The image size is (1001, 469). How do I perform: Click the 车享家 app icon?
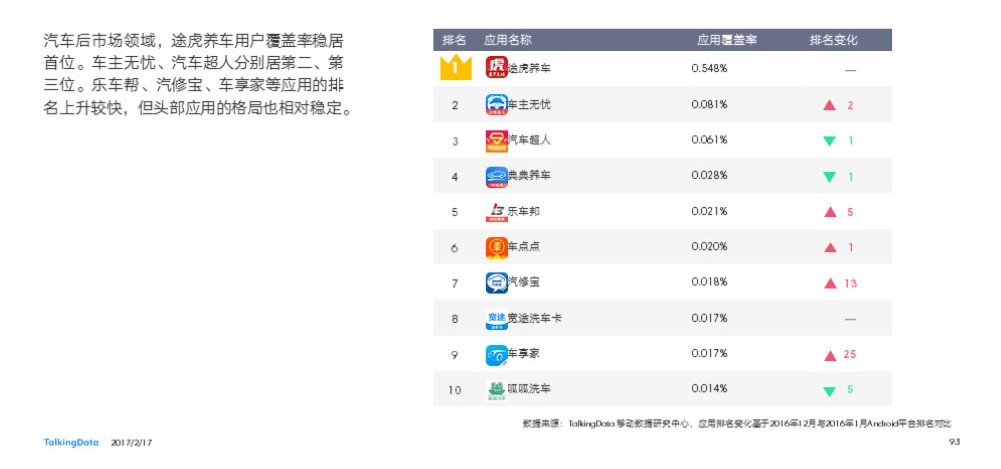pyautogui.click(x=496, y=355)
